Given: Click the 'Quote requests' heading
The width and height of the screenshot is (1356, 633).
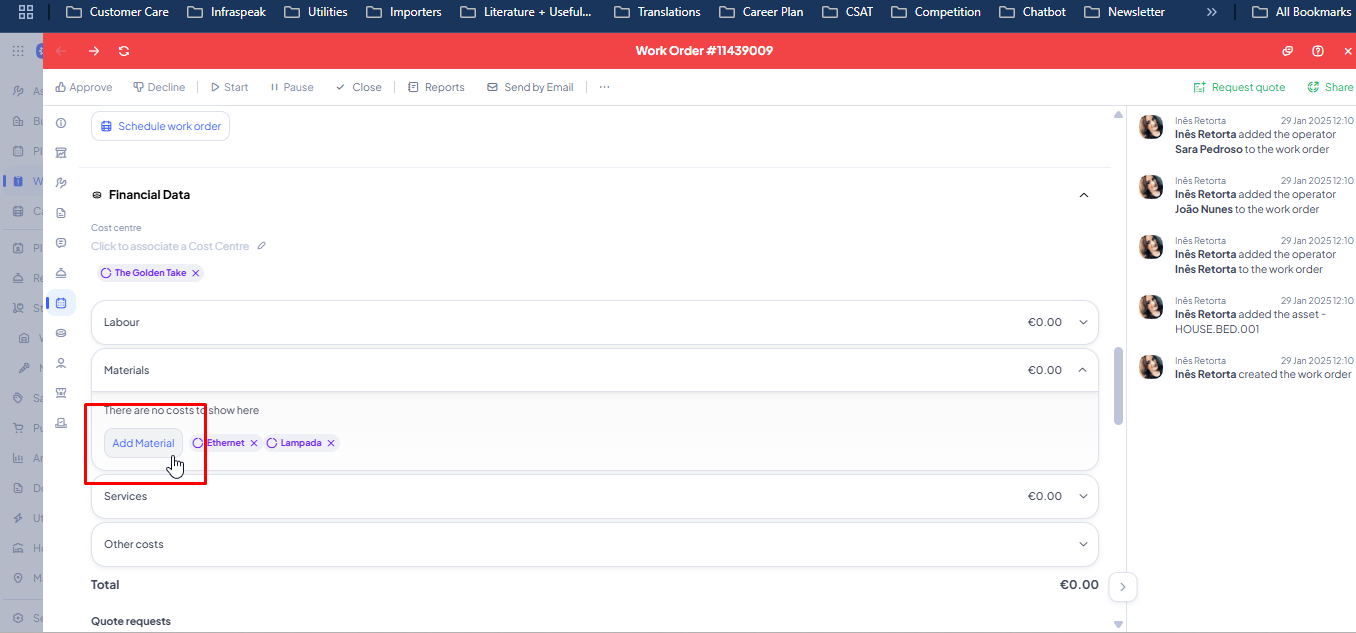Looking at the screenshot, I should tap(131, 621).
